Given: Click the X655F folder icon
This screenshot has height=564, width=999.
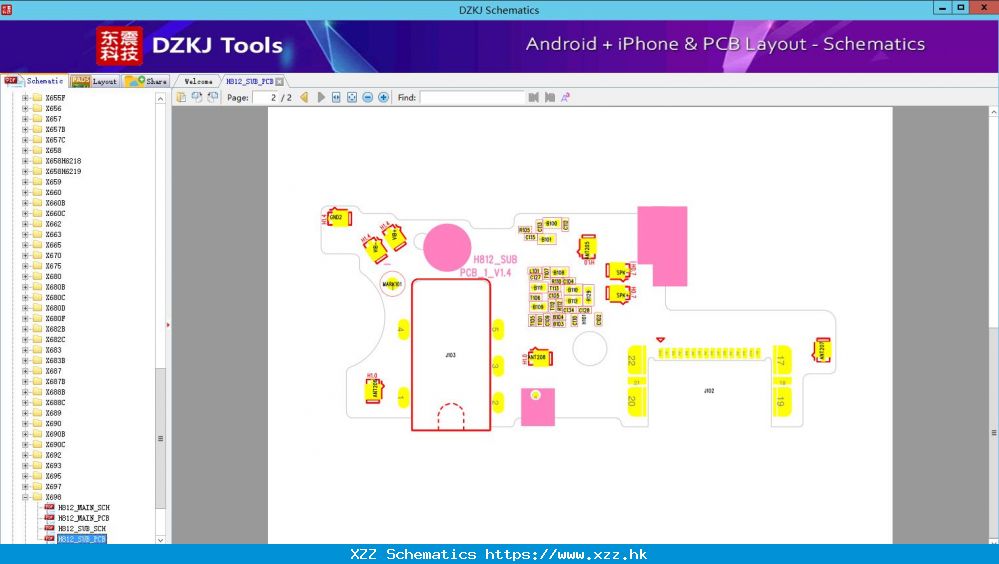Looking at the screenshot, I should point(37,98).
